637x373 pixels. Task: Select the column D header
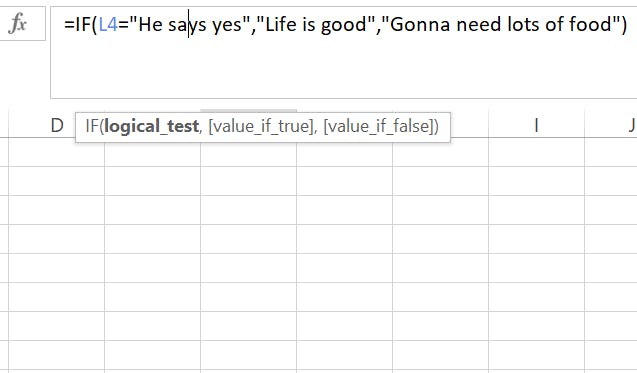point(56,126)
